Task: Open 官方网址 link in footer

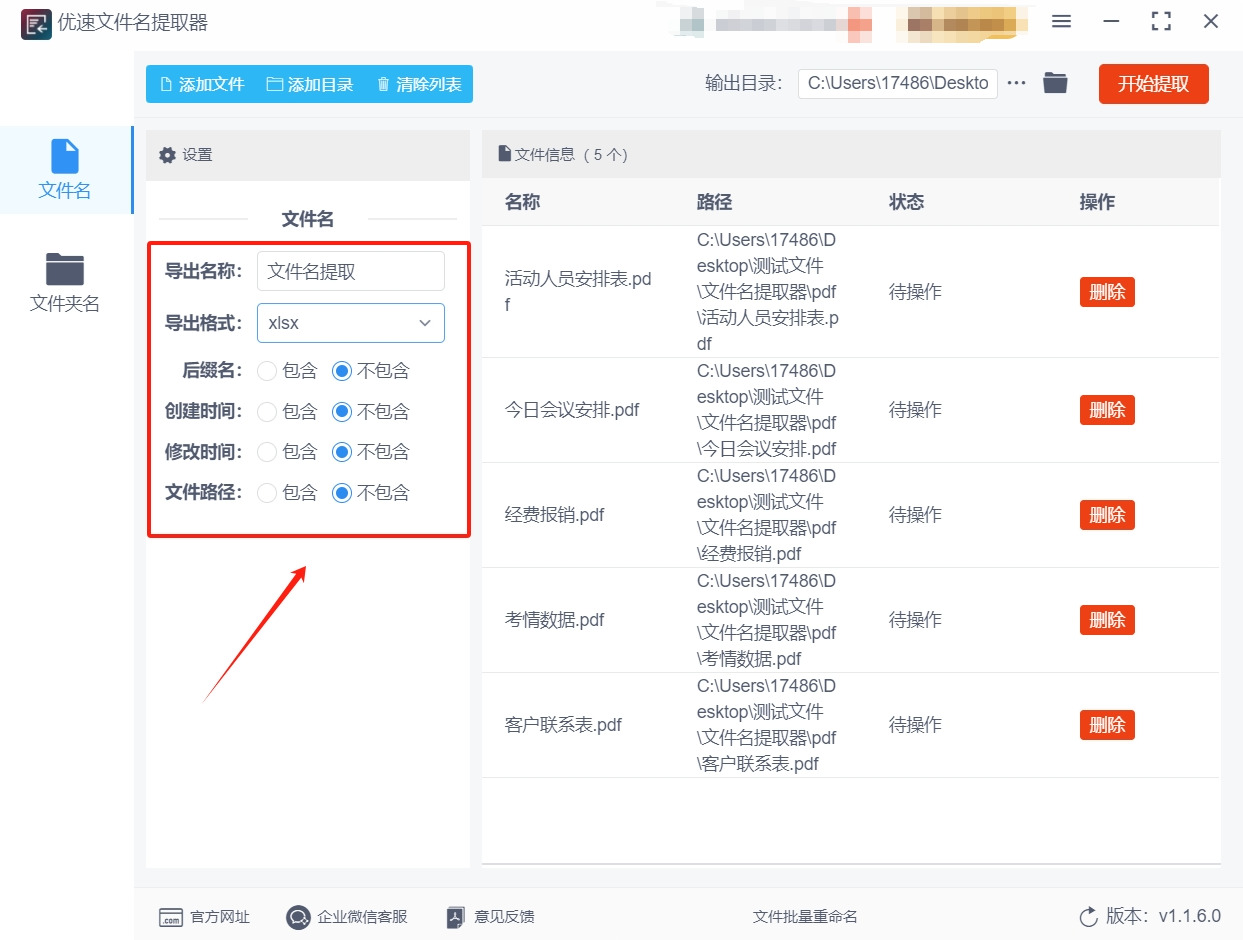Action: pos(205,917)
